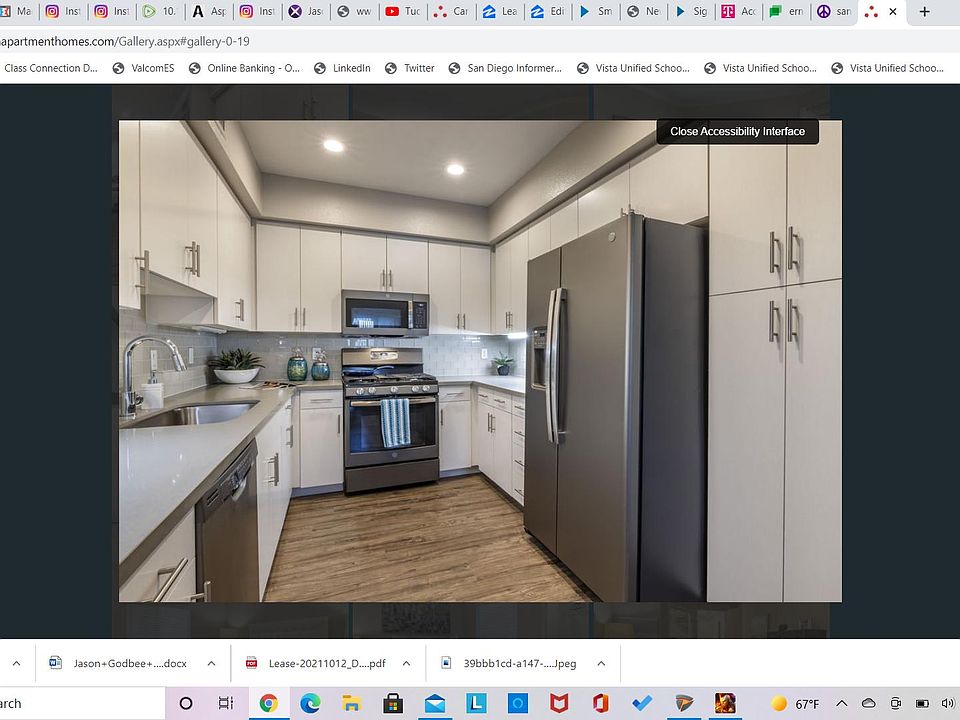Expand options for Jason+Godbee docx download
960x720 pixels.
click(211, 664)
